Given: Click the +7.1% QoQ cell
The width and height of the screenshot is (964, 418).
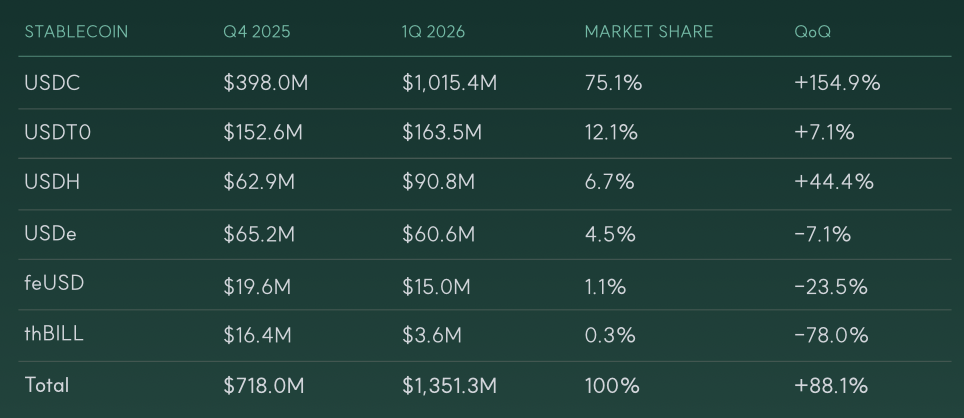Looking at the screenshot, I should [824, 133].
